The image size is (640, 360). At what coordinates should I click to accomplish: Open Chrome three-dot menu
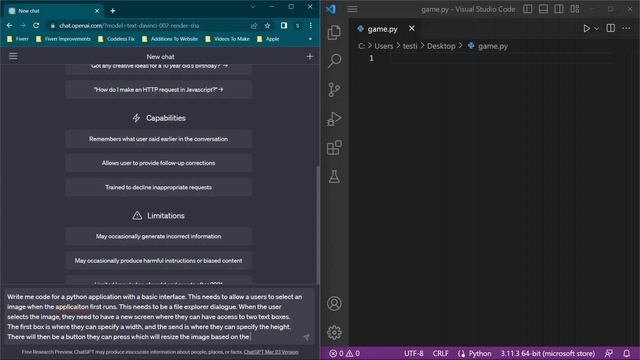[x=311, y=25]
